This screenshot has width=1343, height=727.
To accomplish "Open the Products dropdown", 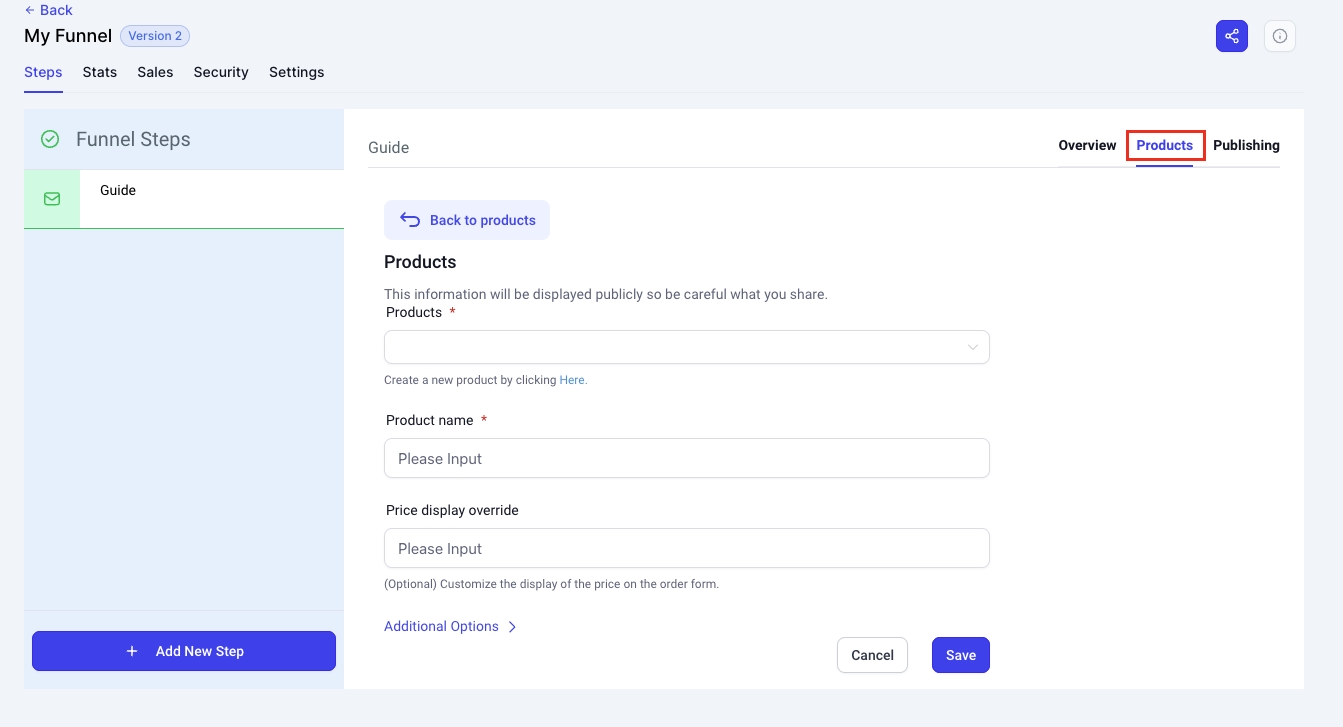I will click(686, 347).
